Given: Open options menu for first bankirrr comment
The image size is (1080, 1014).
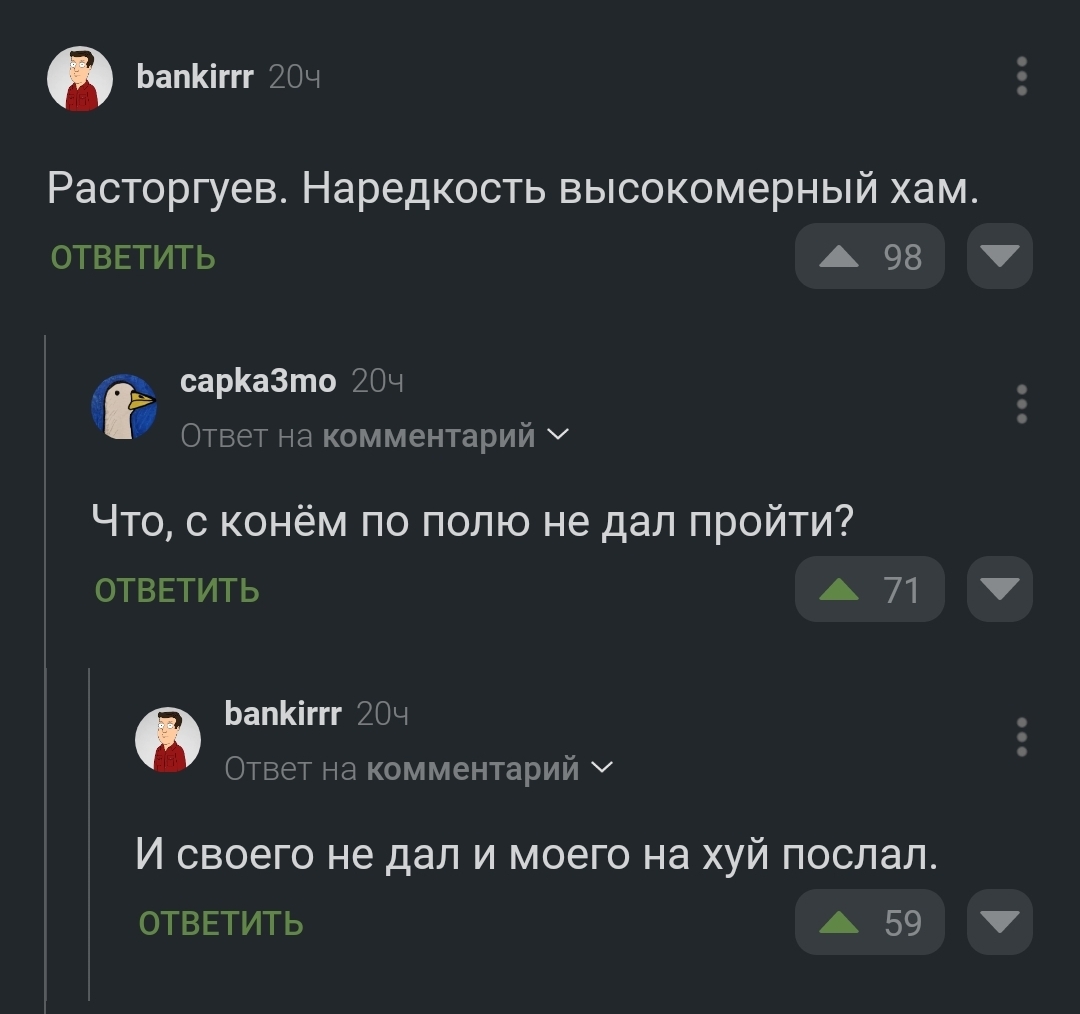Looking at the screenshot, I should [1021, 76].
